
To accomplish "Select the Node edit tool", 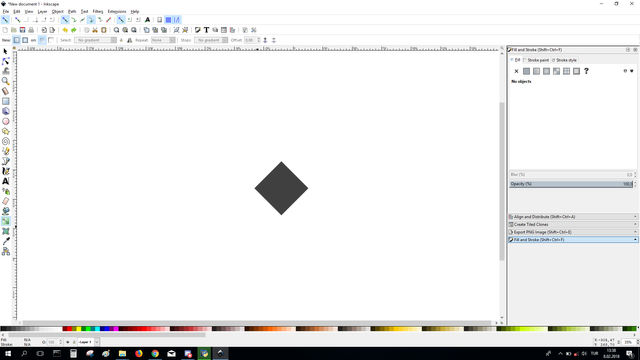I will point(5,61).
